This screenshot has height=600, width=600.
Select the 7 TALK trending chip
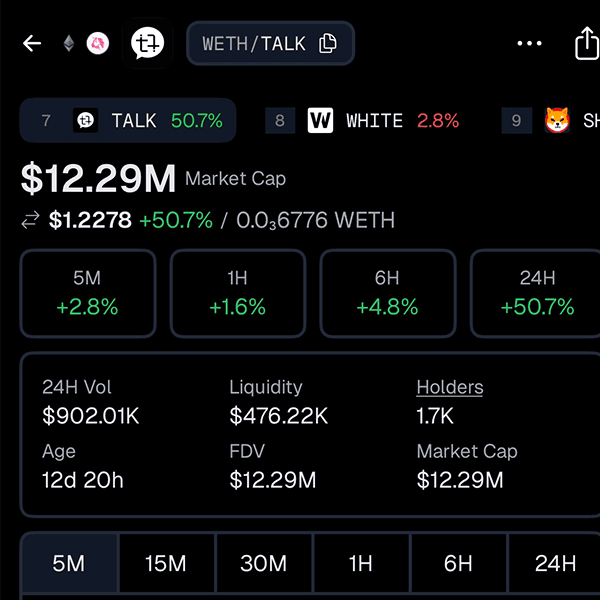click(x=128, y=121)
